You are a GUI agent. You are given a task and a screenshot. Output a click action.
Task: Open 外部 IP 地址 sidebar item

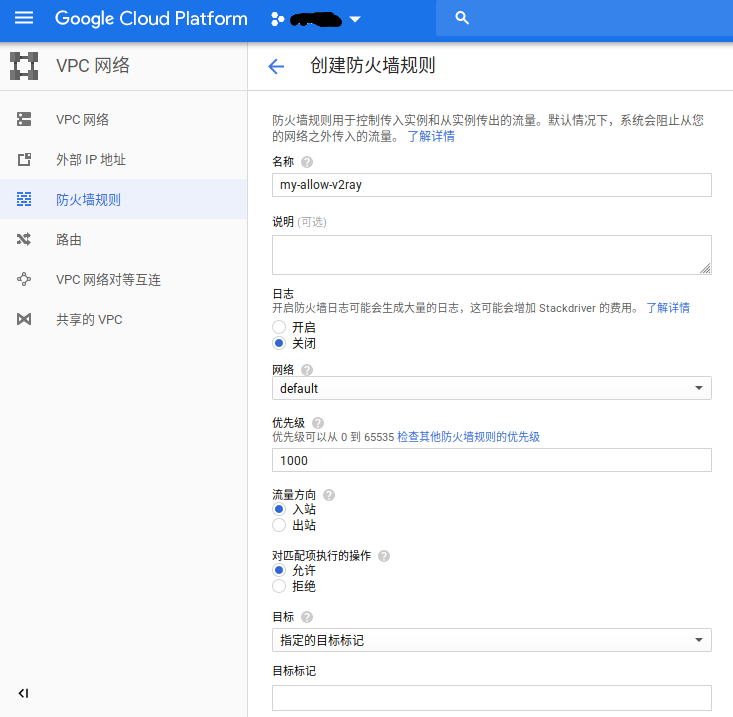click(x=91, y=160)
